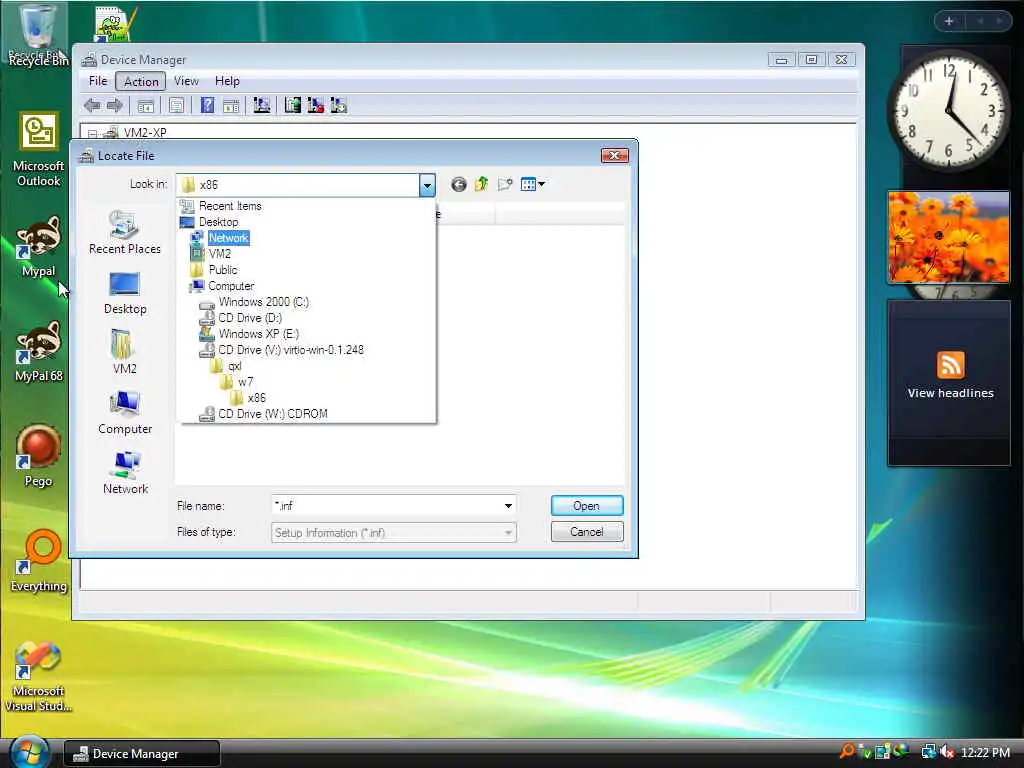Select the Recycle Bin desktop icon

pyautogui.click(x=37, y=35)
